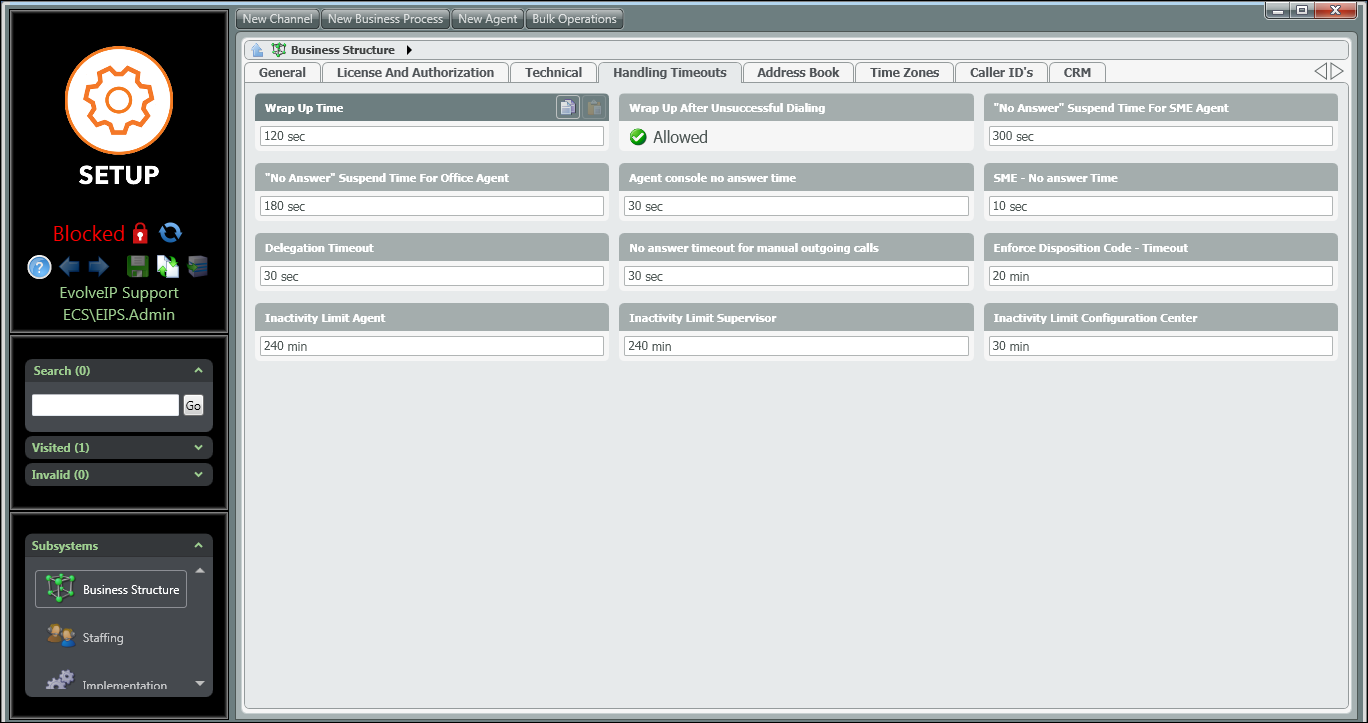Click the red Blocked lock icon
This screenshot has height=723, width=1368.
[x=140, y=233]
